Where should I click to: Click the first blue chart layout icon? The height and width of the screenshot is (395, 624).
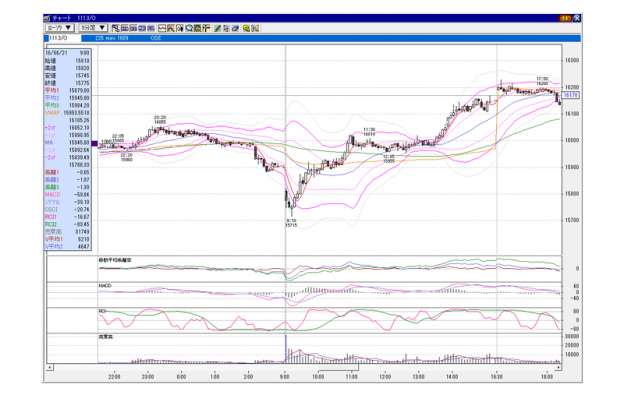(125, 28)
